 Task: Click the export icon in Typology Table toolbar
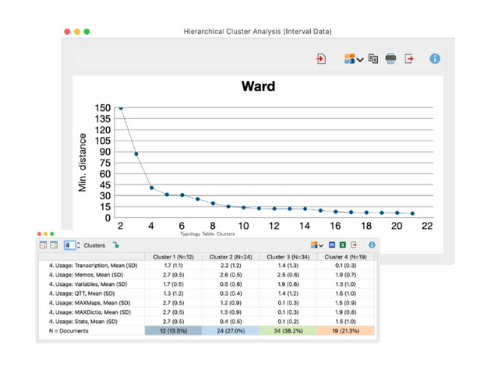coord(354,245)
